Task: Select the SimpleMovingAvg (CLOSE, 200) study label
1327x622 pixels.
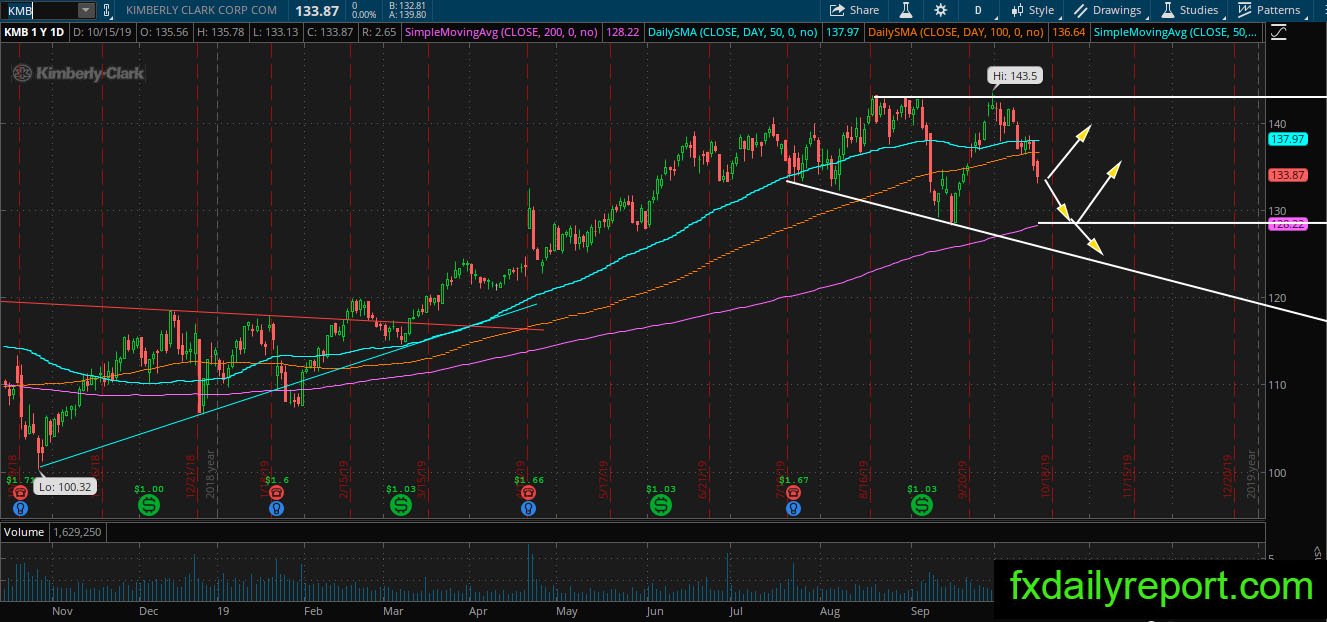Action: (499, 32)
